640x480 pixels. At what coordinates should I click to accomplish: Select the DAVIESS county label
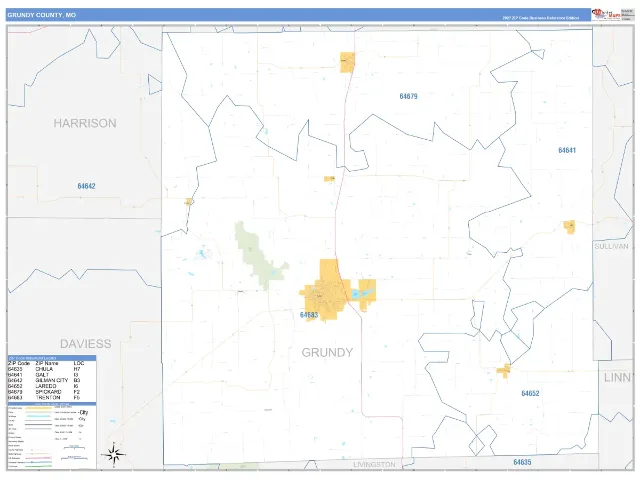[85, 344]
